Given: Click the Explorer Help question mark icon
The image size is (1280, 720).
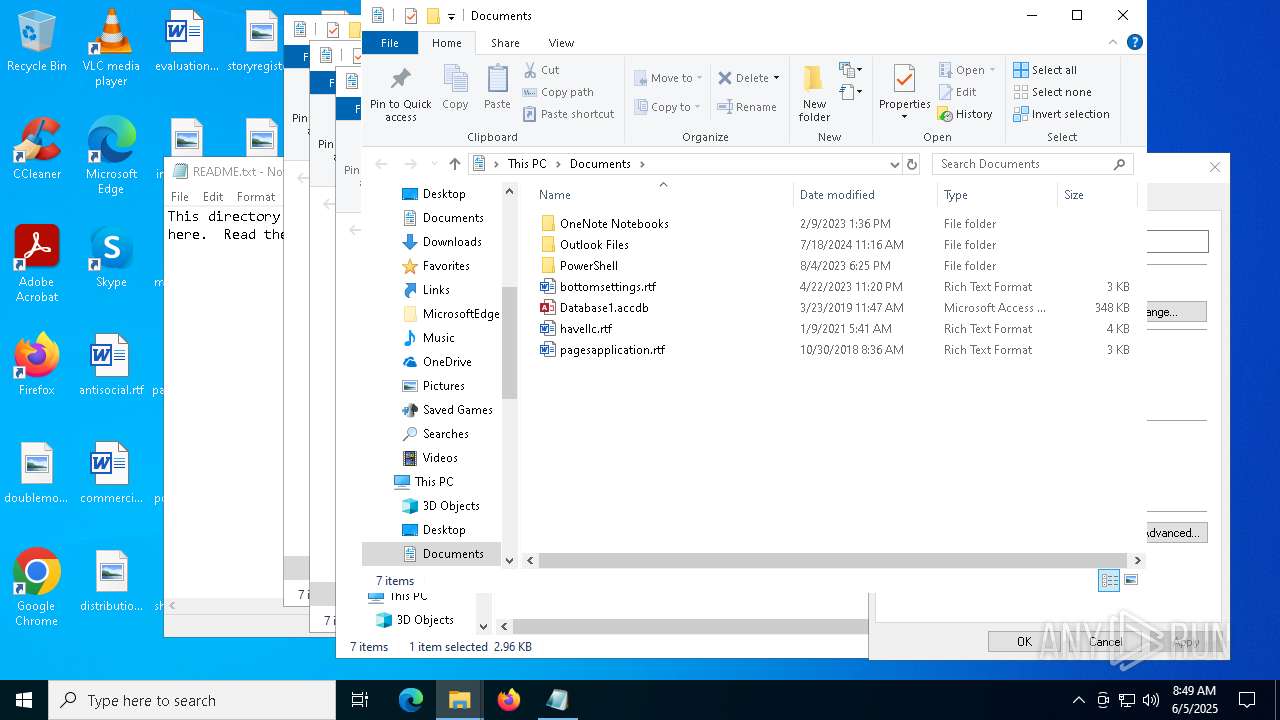Looking at the screenshot, I should click(x=1134, y=42).
